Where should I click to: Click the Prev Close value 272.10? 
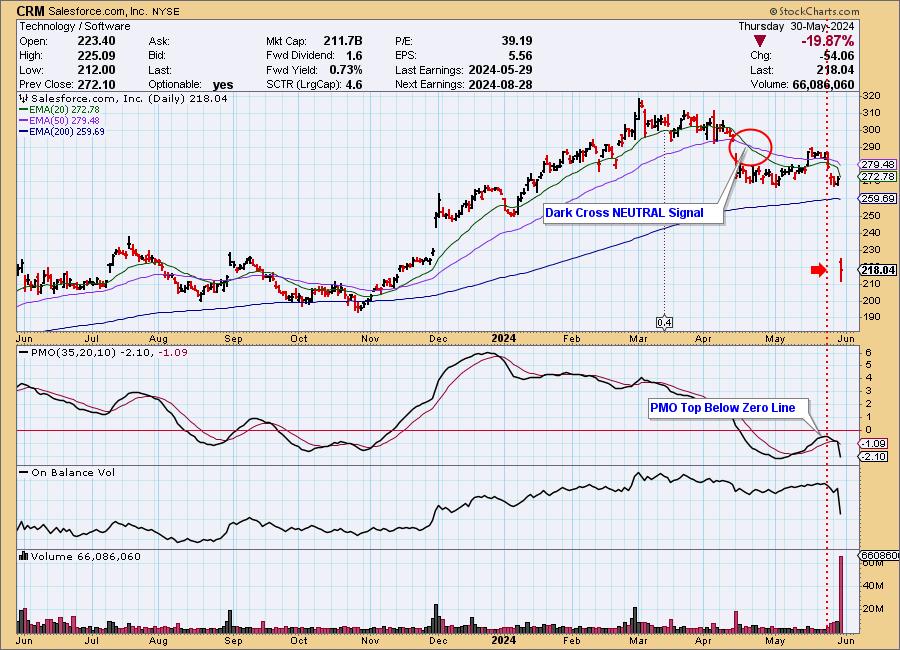tap(96, 84)
